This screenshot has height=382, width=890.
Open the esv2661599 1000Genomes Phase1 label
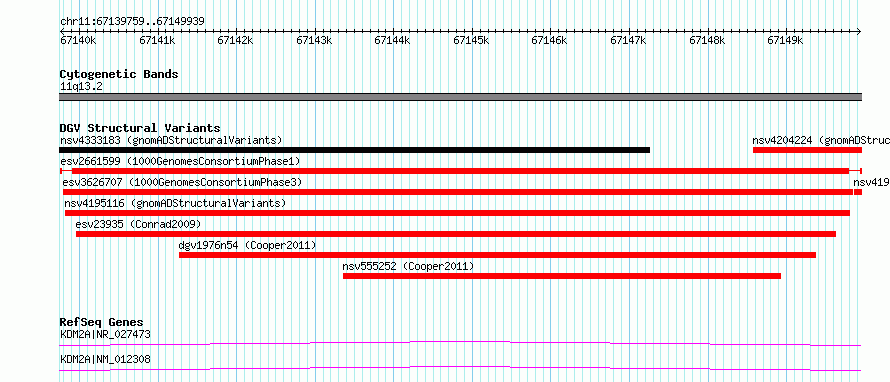click(180, 161)
